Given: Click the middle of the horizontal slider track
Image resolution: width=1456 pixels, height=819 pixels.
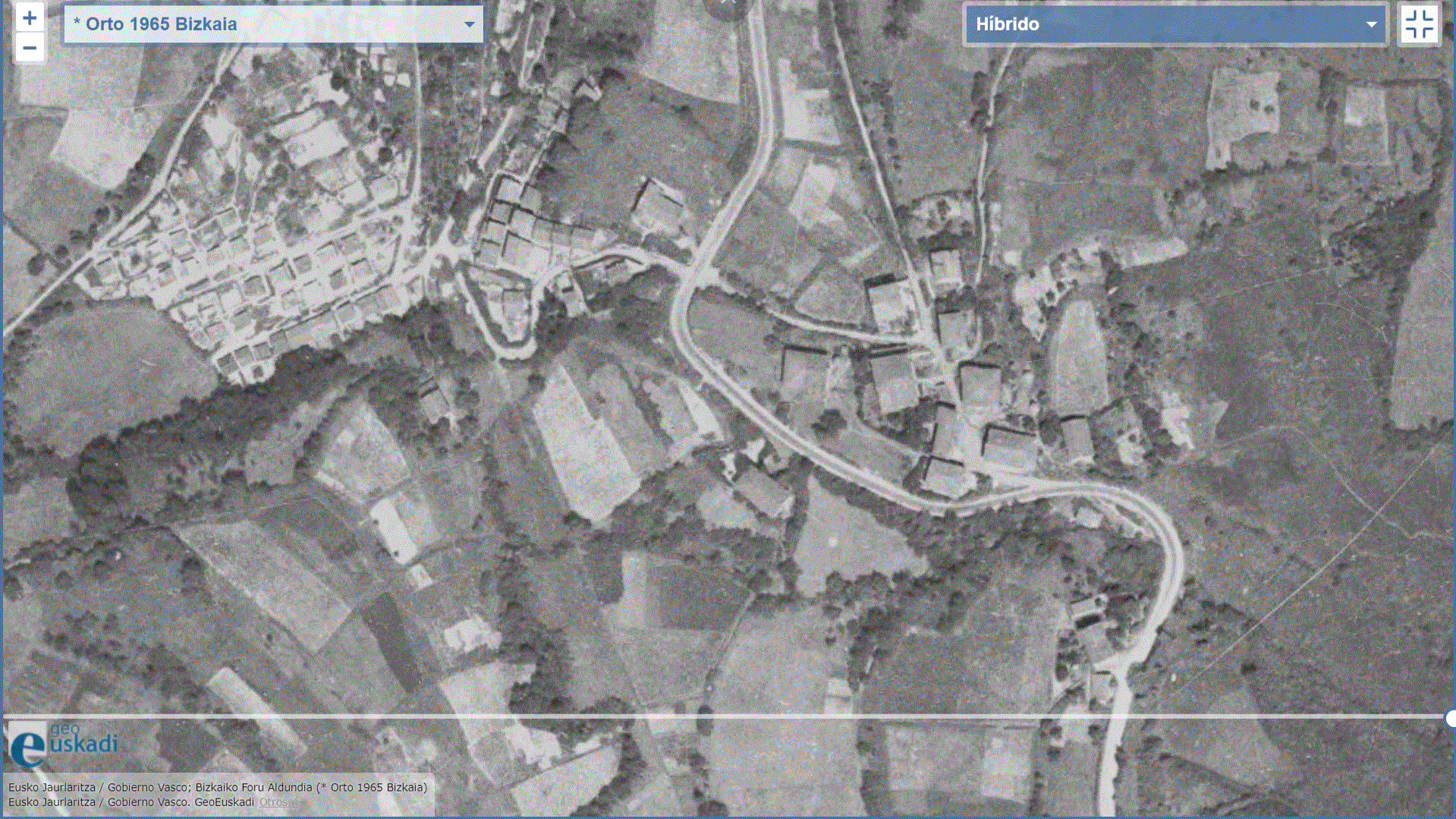Looking at the screenshot, I should click(x=725, y=716).
